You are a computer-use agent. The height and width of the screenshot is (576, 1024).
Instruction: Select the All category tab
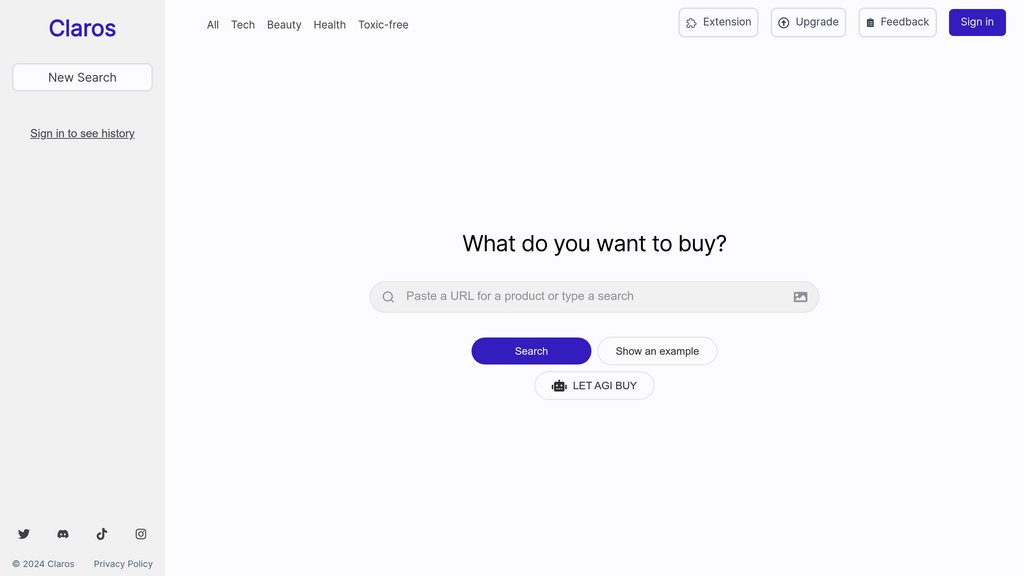coord(213,25)
